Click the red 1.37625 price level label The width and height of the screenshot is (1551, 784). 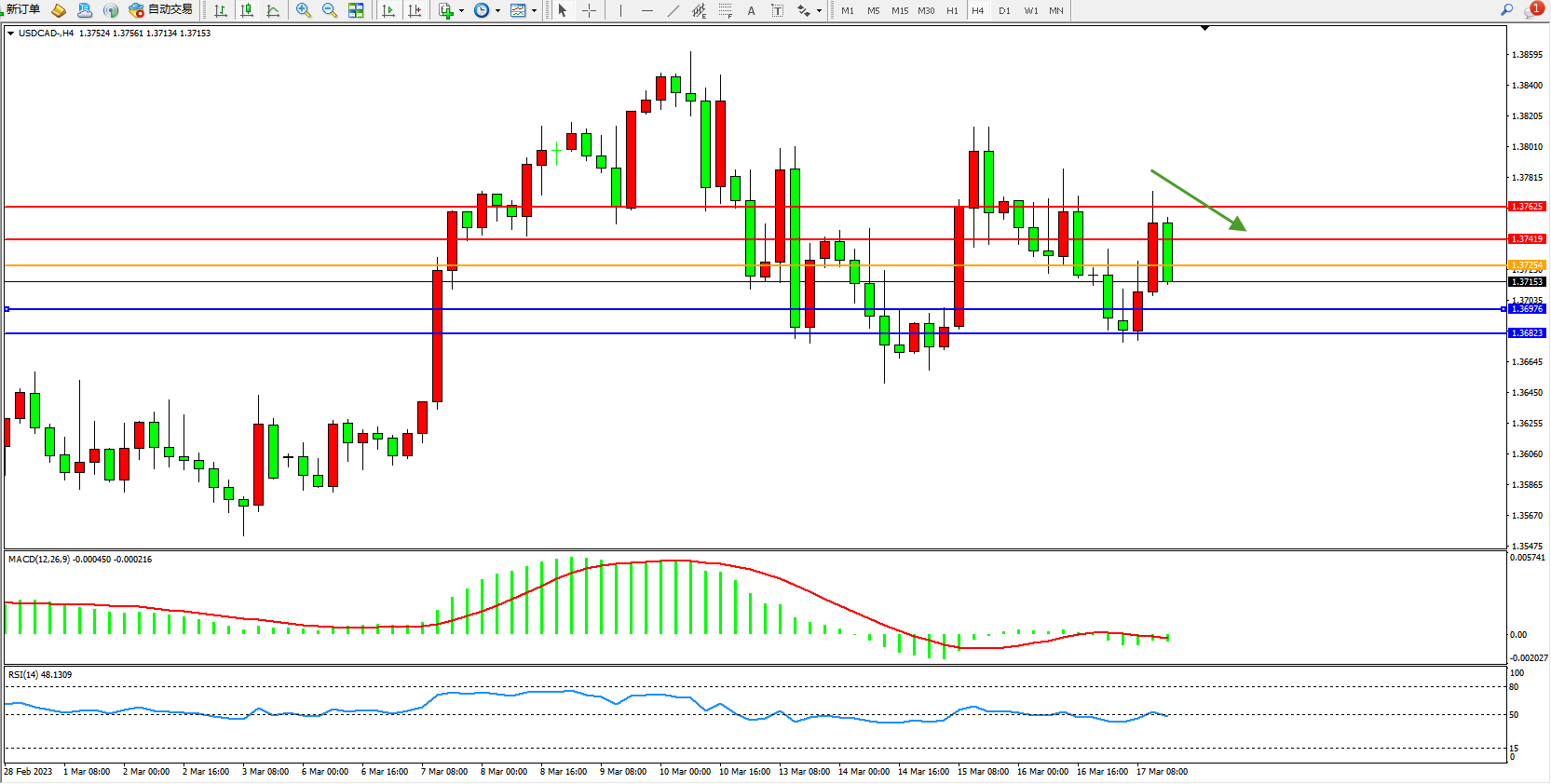click(x=1527, y=207)
